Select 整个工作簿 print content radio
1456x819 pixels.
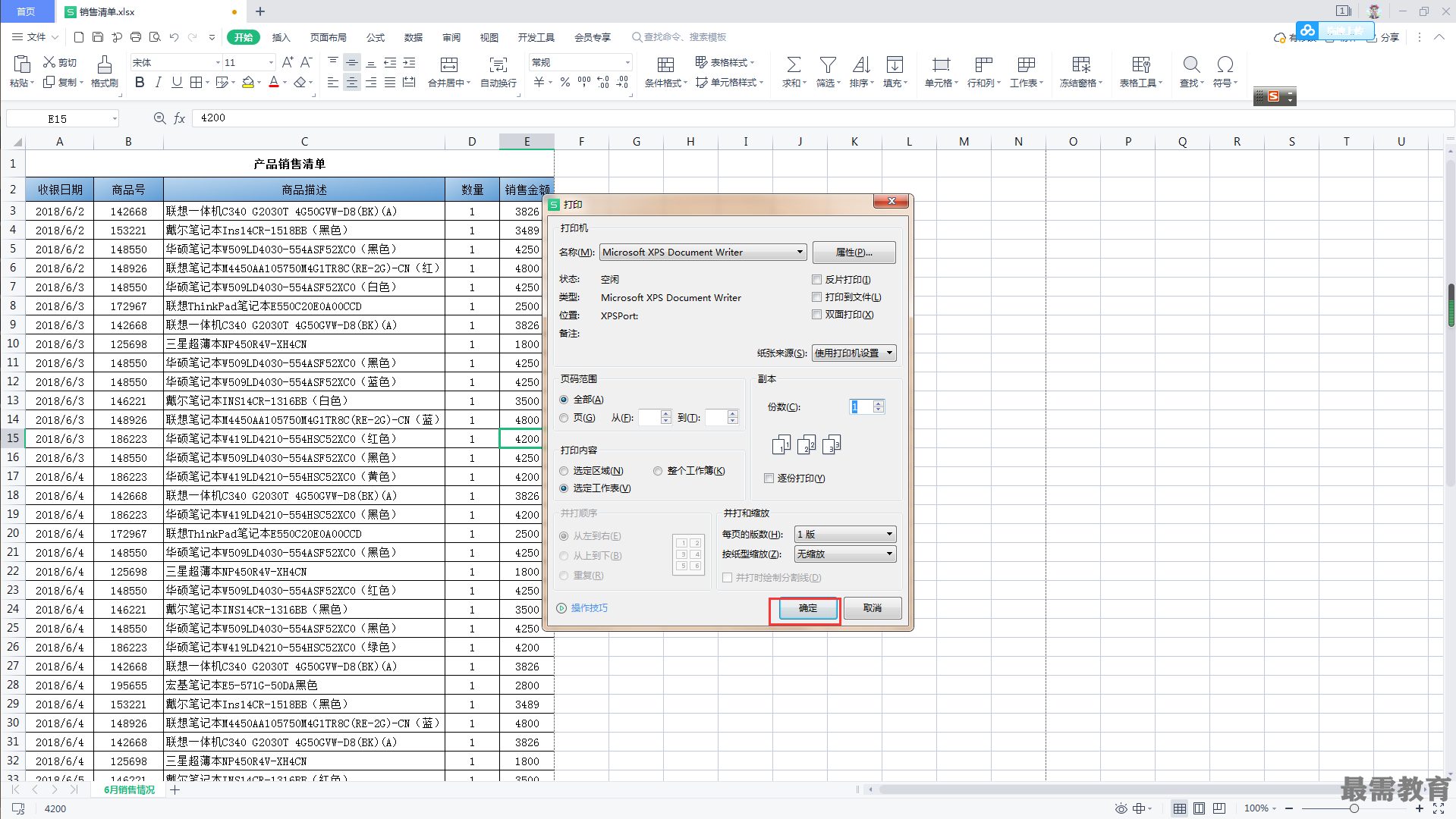tap(658, 471)
